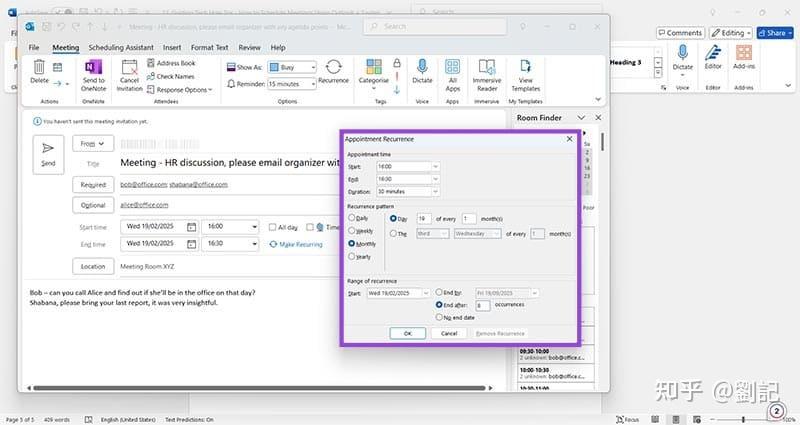Open the Format Text tab
The height and width of the screenshot is (425, 800).
point(210,47)
